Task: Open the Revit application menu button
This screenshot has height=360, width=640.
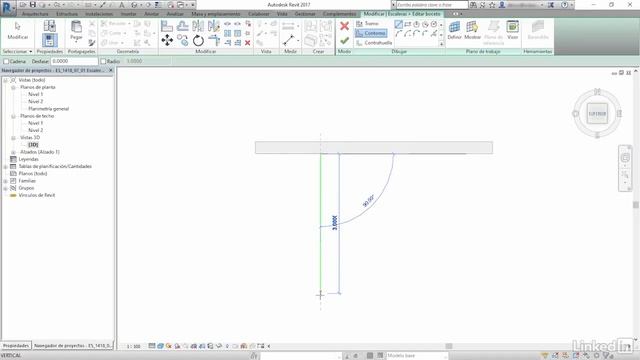Action: pos(8,8)
